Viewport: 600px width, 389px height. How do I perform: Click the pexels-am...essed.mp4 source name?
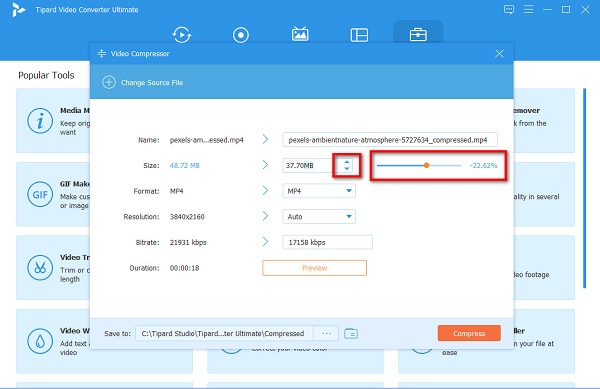click(207, 140)
